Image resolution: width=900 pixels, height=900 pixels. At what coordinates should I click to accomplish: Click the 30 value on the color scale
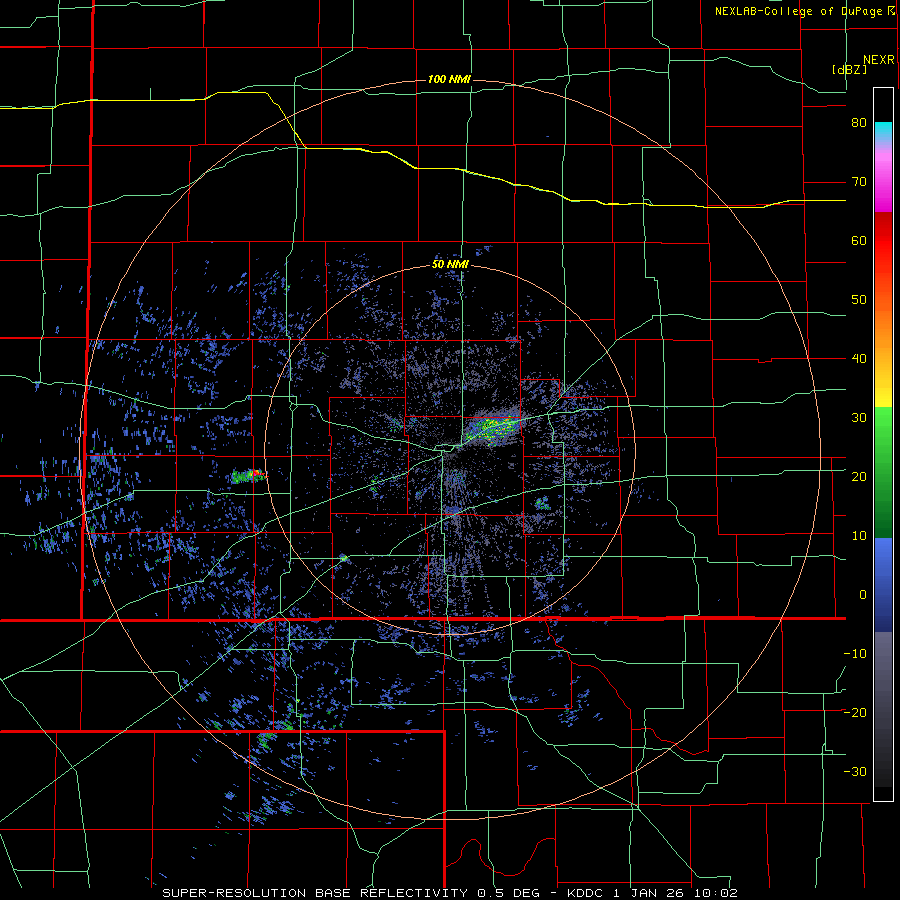coord(859,418)
